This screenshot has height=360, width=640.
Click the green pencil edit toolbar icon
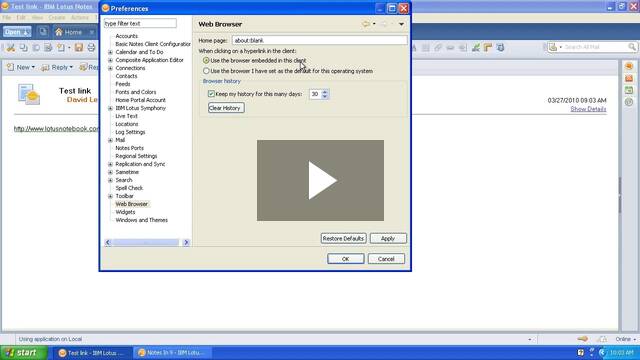coord(476,48)
